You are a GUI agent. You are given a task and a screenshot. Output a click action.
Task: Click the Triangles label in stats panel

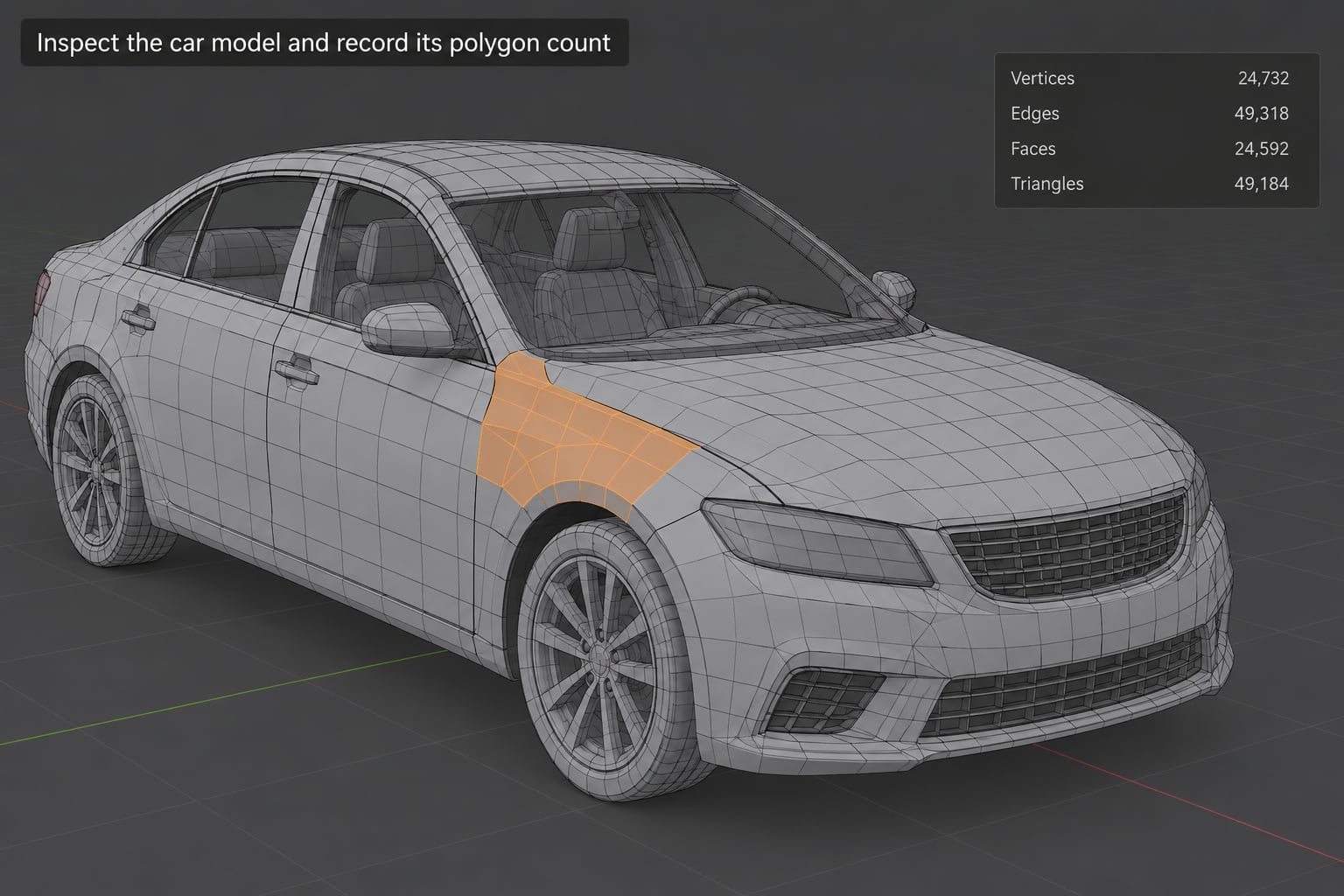1046,183
